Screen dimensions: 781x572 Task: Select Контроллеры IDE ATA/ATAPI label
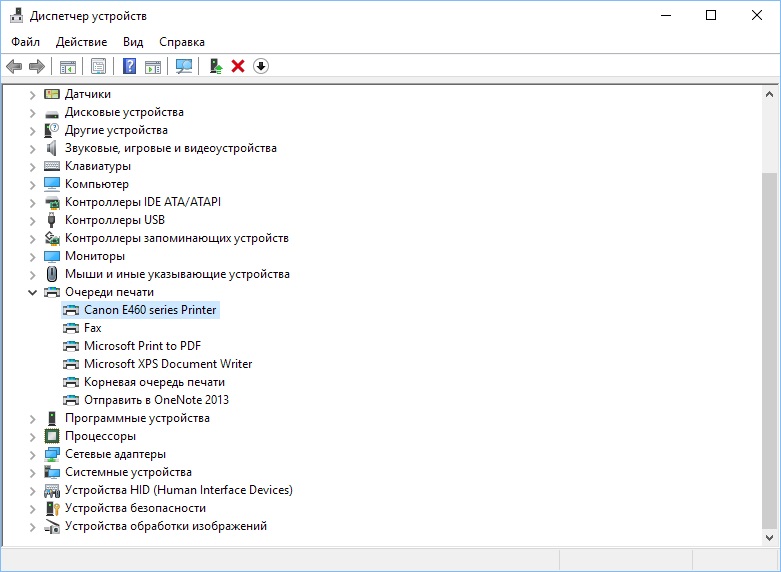coord(142,202)
